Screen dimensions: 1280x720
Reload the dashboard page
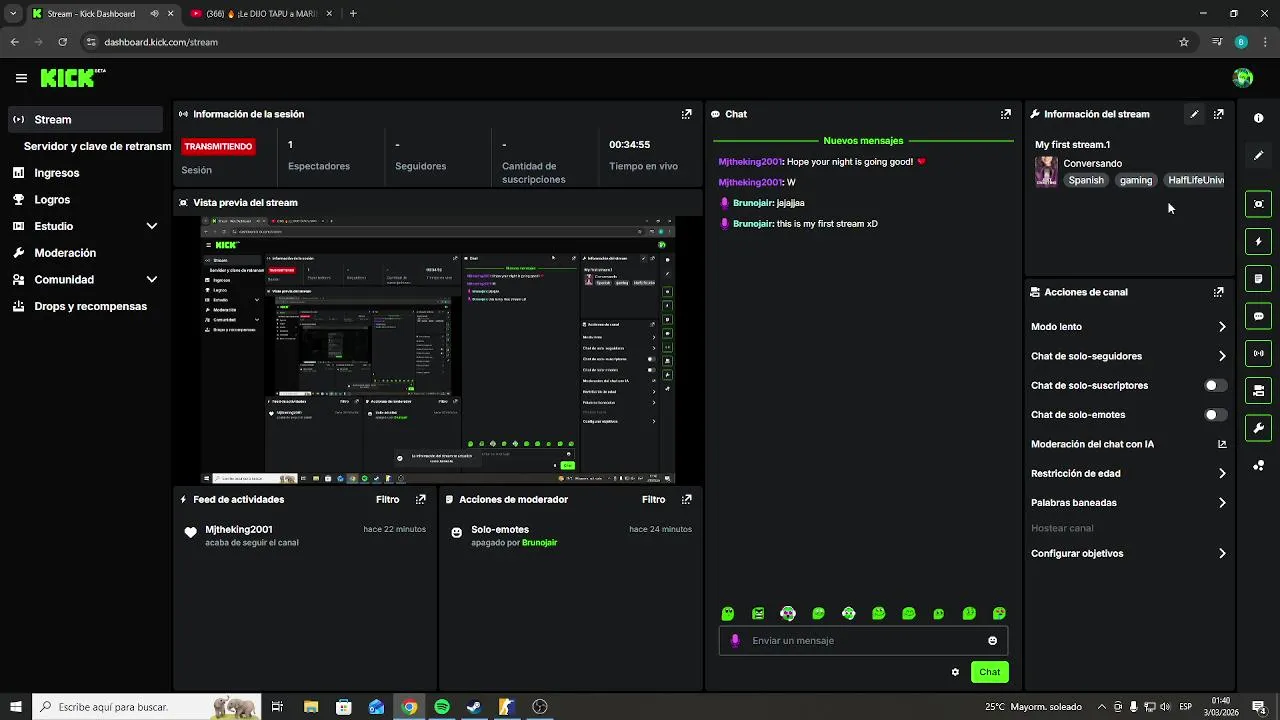click(62, 42)
